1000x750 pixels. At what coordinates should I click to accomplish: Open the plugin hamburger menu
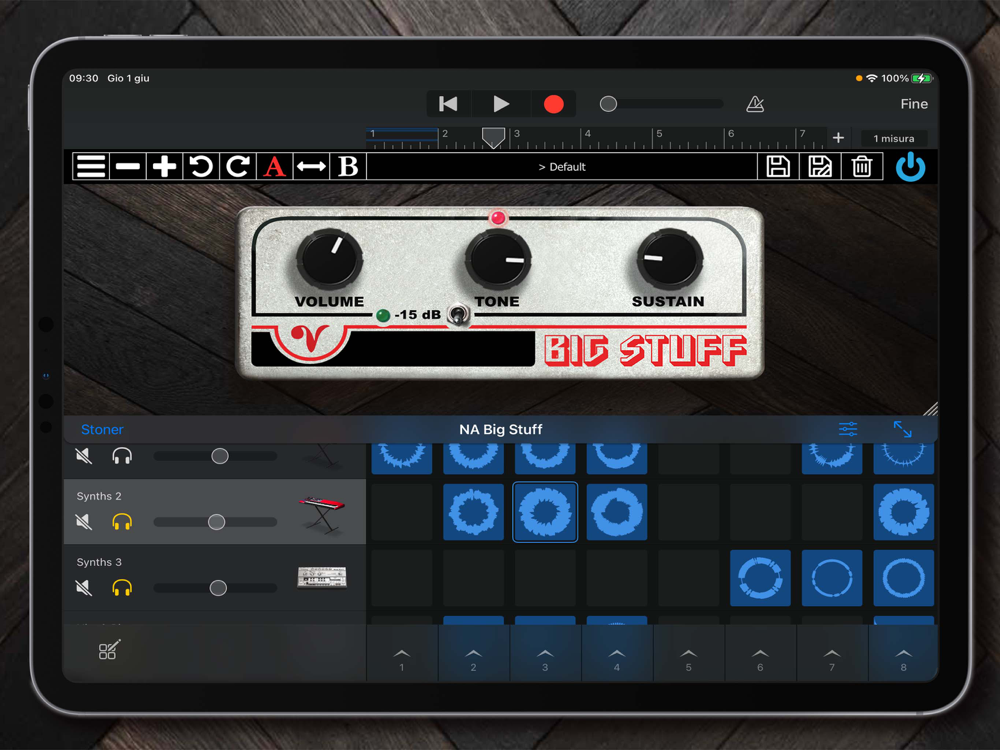click(91, 166)
